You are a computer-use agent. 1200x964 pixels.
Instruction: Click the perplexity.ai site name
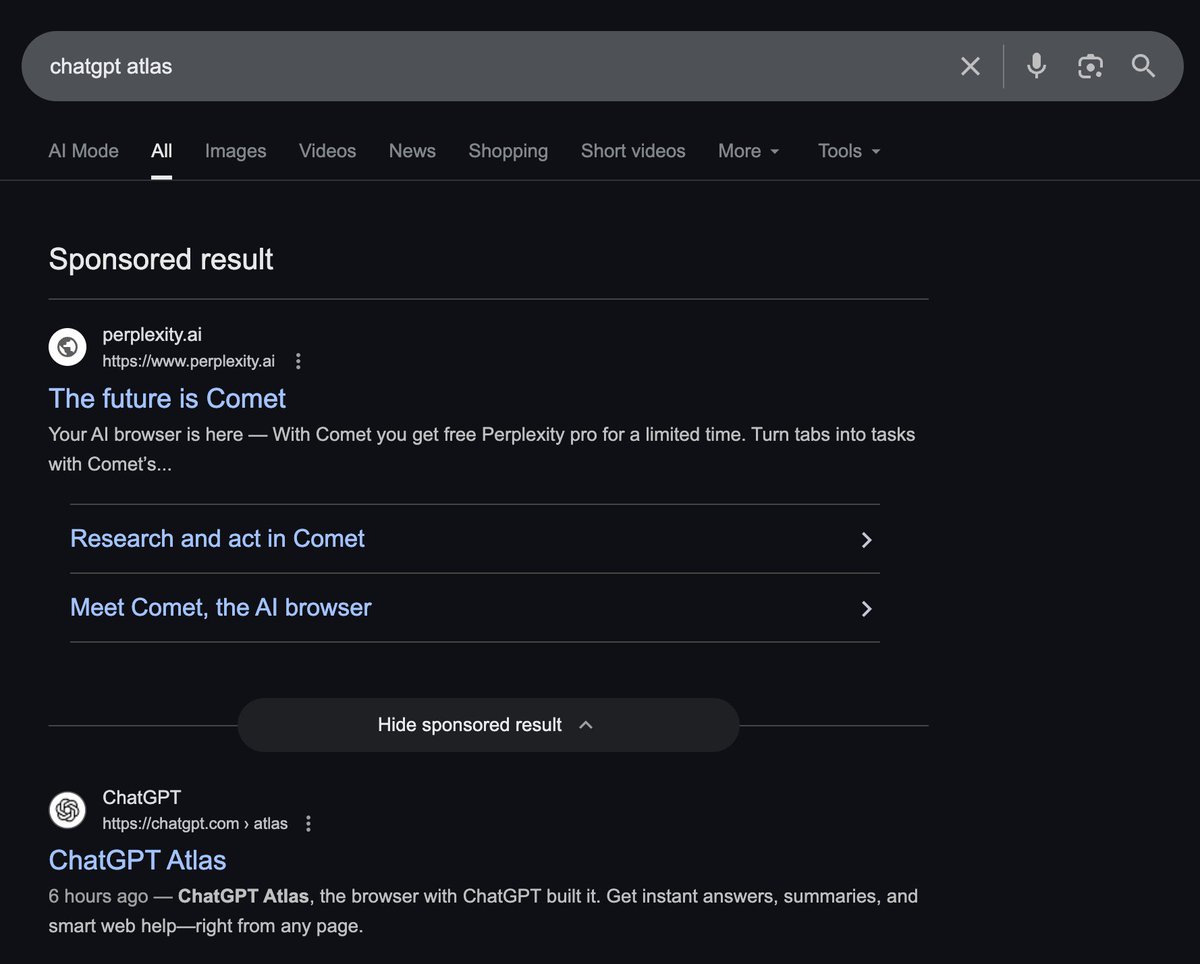pos(152,335)
